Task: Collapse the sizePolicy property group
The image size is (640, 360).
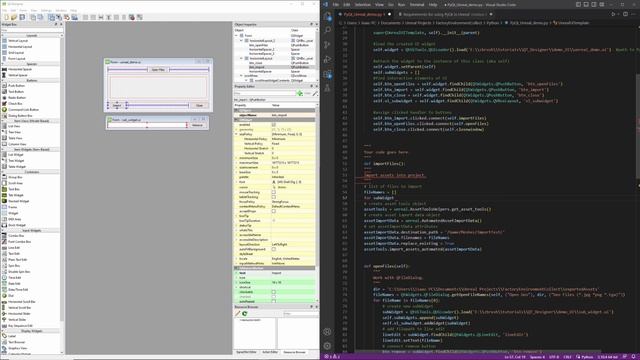Action: pyautogui.click(x=236, y=134)
